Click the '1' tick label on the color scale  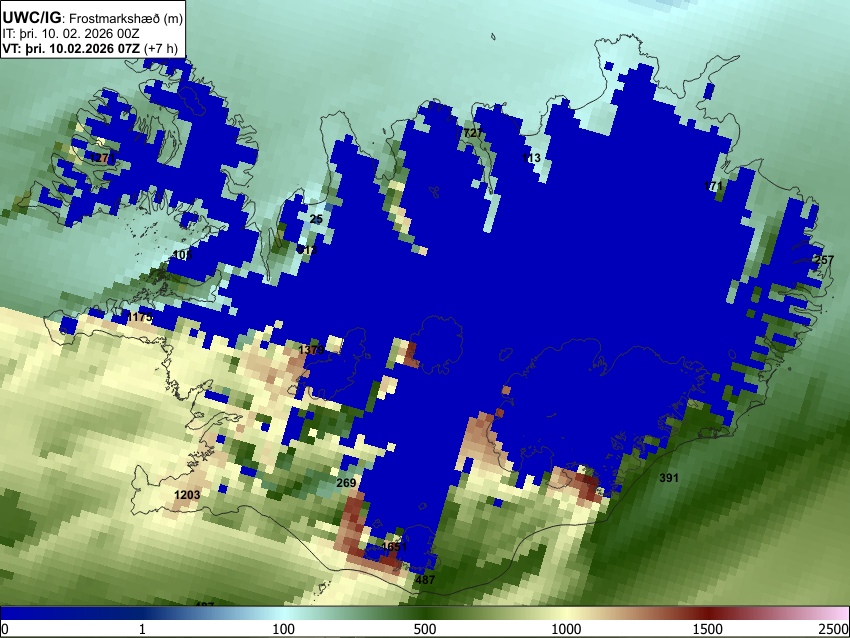click(142, 629)
